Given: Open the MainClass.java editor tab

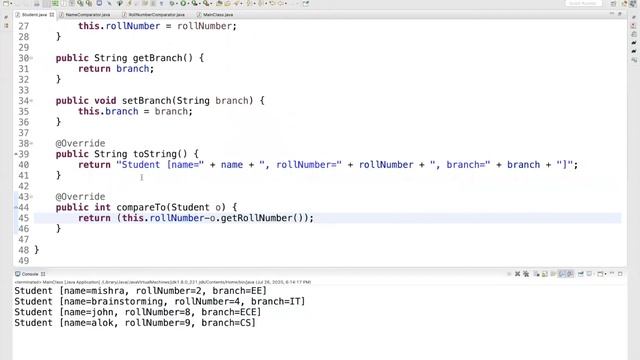Looking at the screenshot, I should click(x=218, y=14).
